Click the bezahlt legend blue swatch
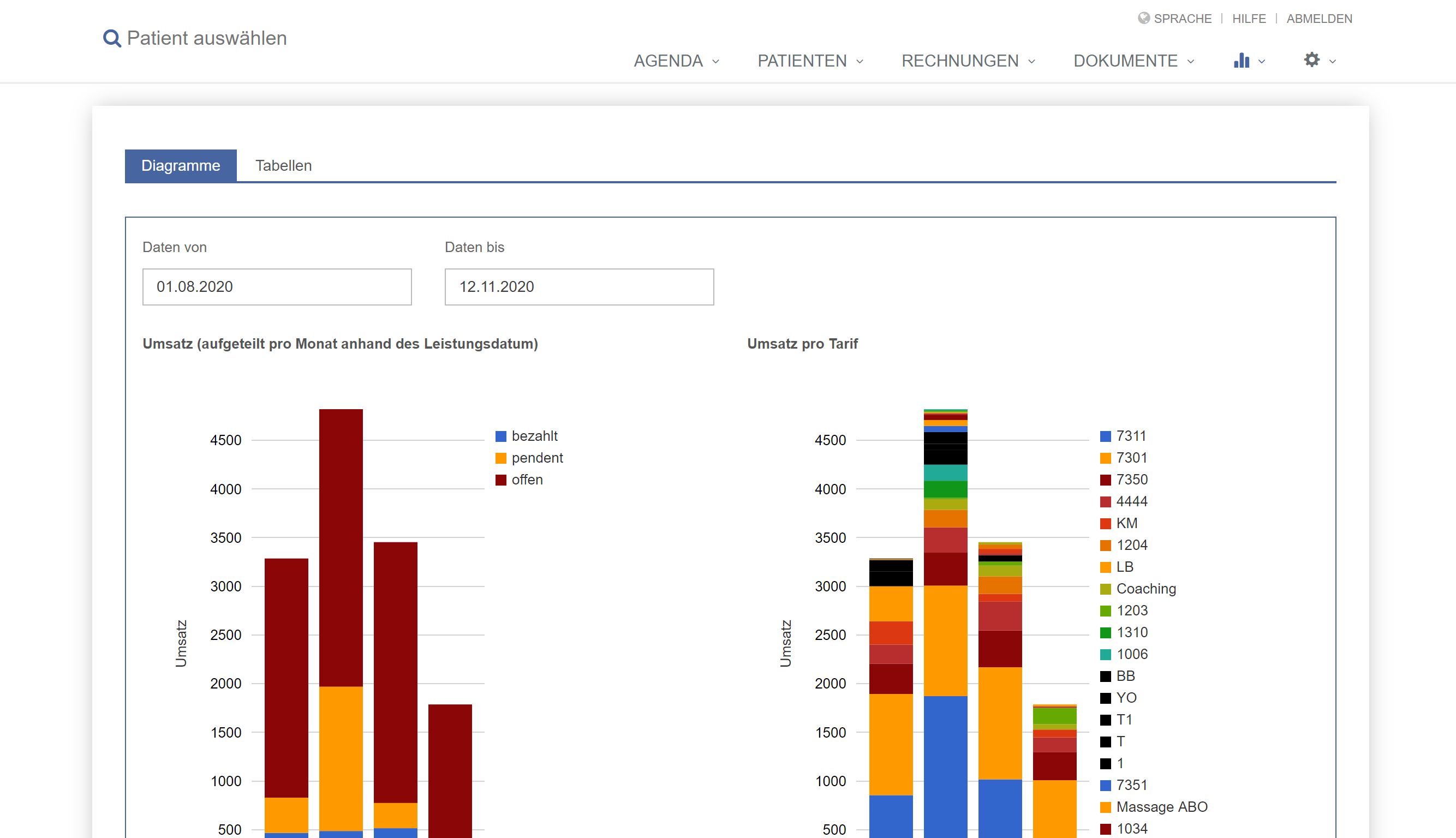The width and height of the screenshot is (1456, 838). tap(501, 436)
